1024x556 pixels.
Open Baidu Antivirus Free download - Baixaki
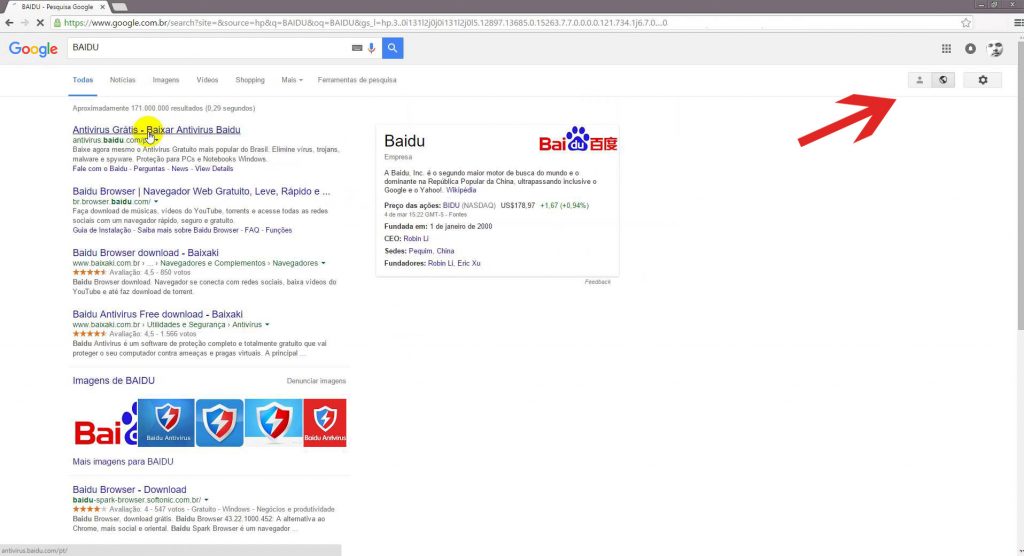[x=157, y=314]
